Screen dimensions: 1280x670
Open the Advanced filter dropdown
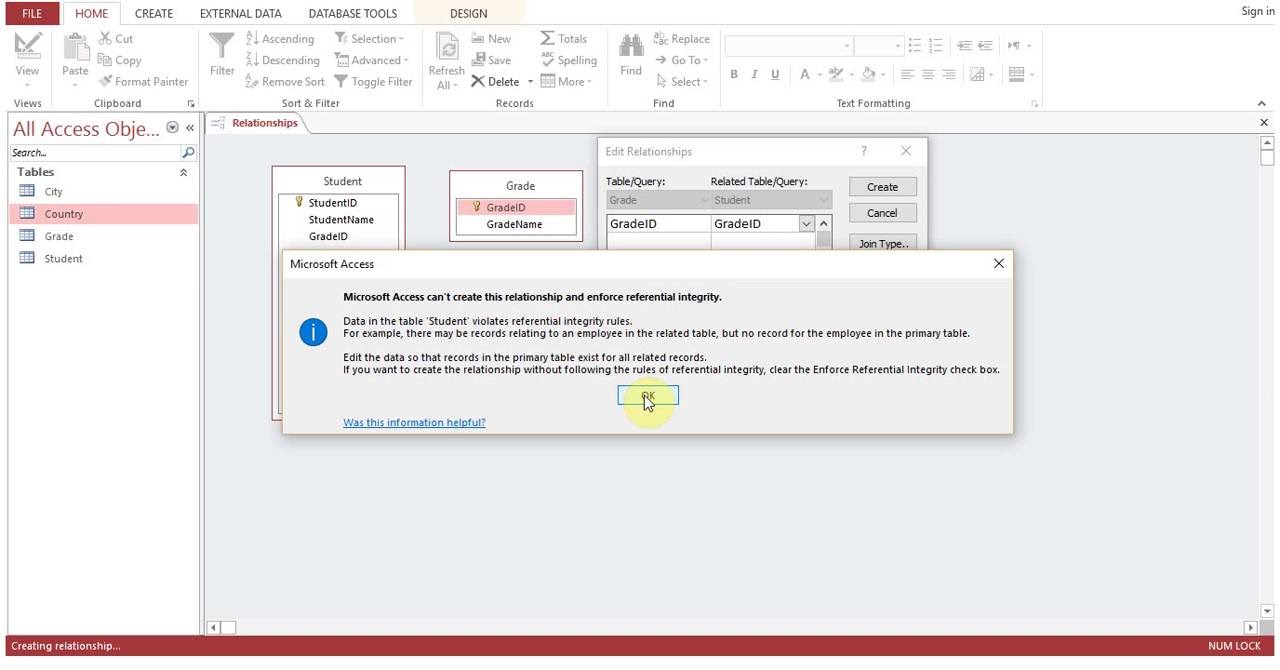[x=371, y=60]
